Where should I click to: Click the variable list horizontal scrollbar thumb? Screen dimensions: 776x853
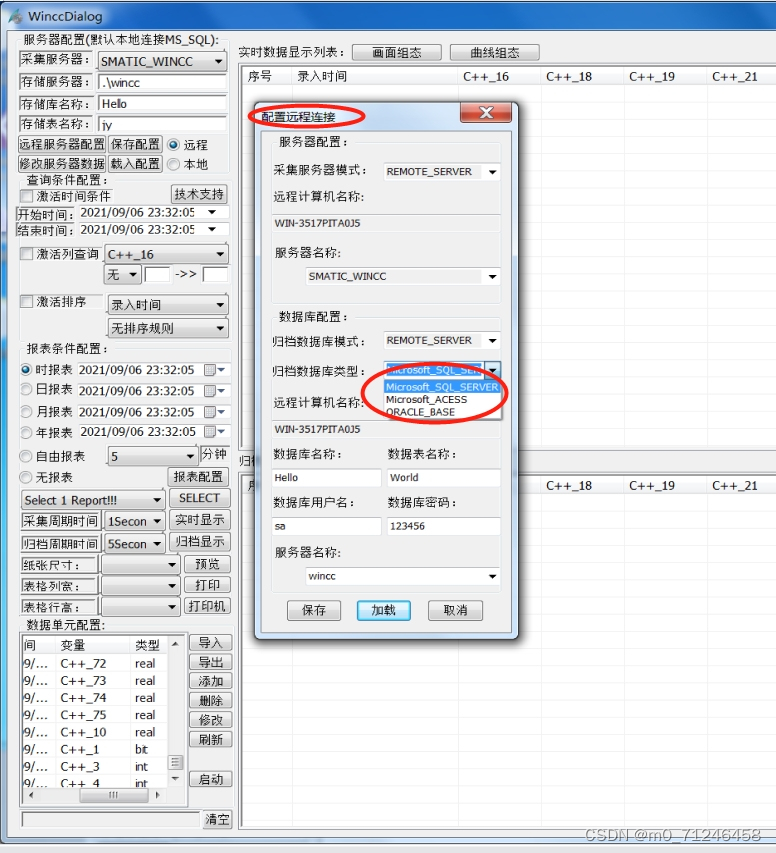(114, 795)
